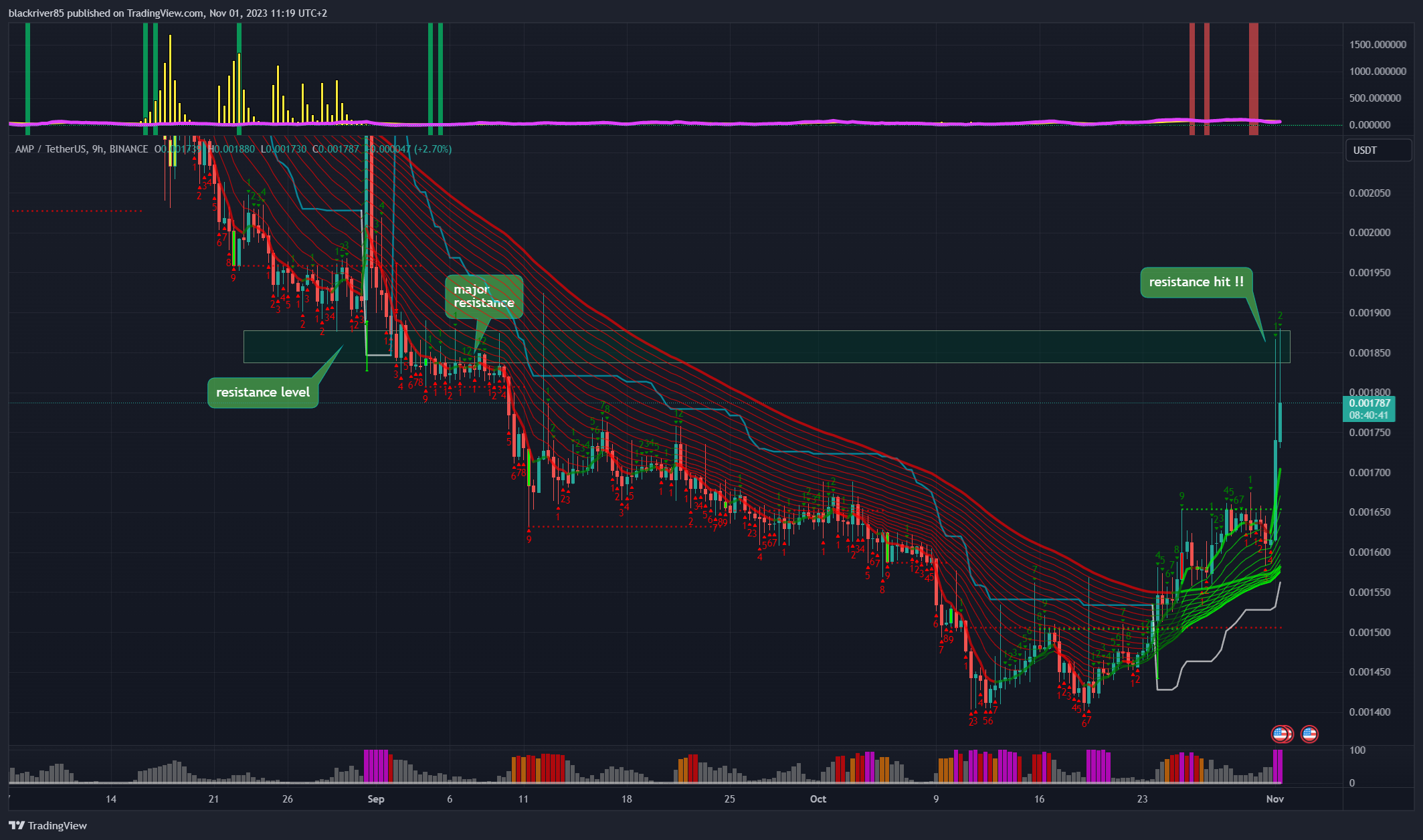The height and width of the screenshot is (840, 1423).
Task: Click the Nov label on the time axis
Action: pos(1275,799)
